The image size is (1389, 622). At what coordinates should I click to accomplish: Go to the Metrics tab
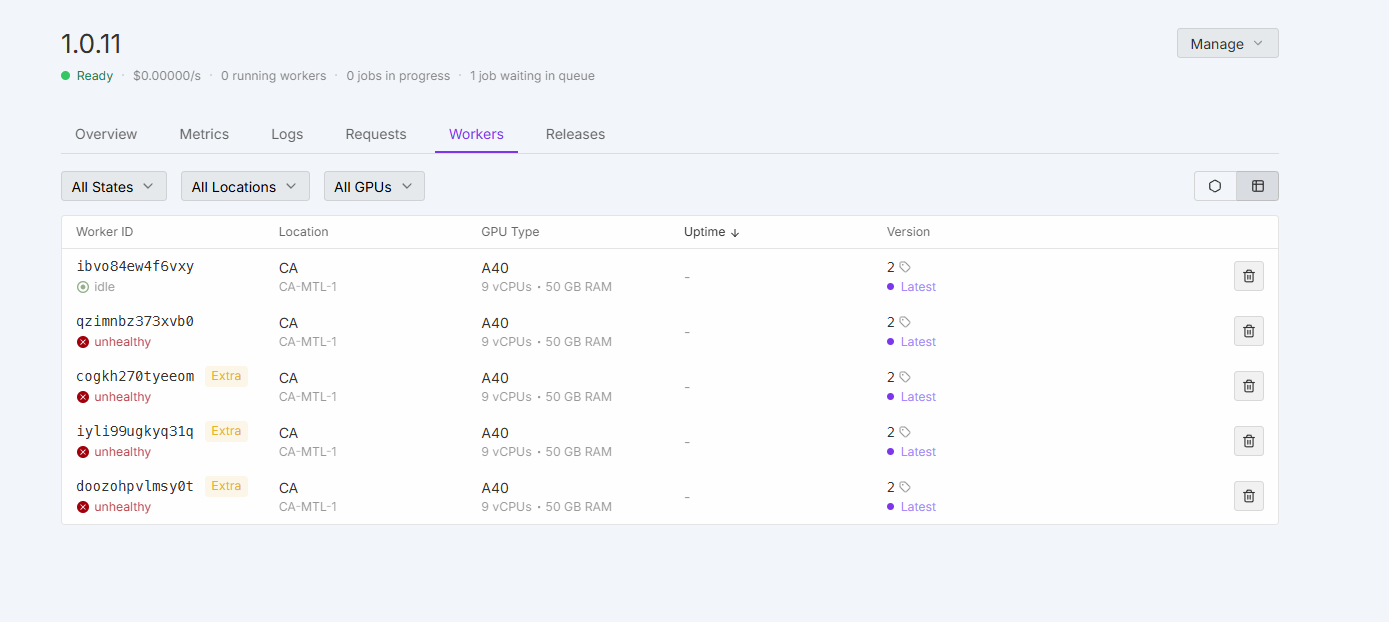click(x=204, y=134)
